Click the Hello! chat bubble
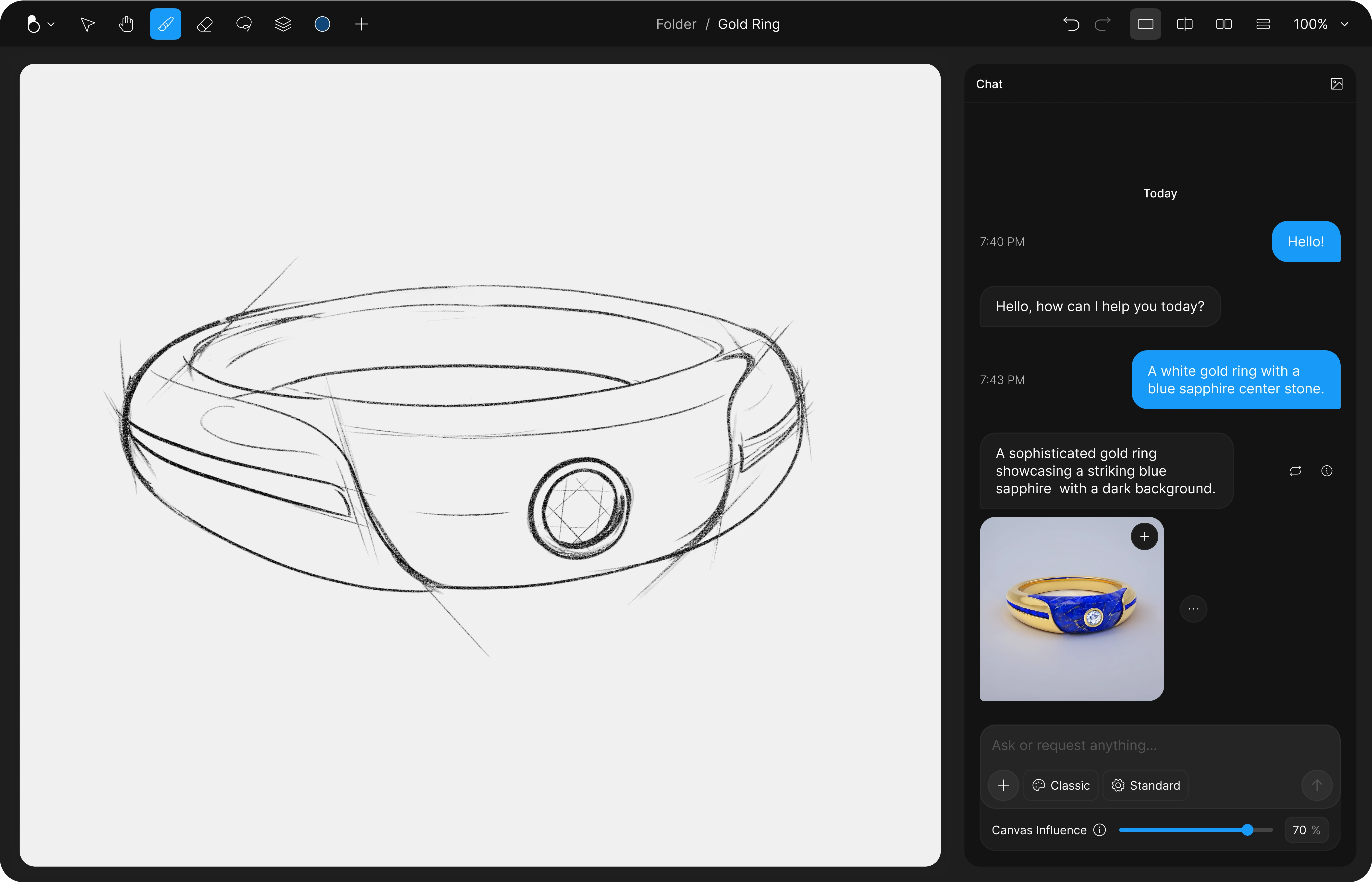 point(1306,242)
